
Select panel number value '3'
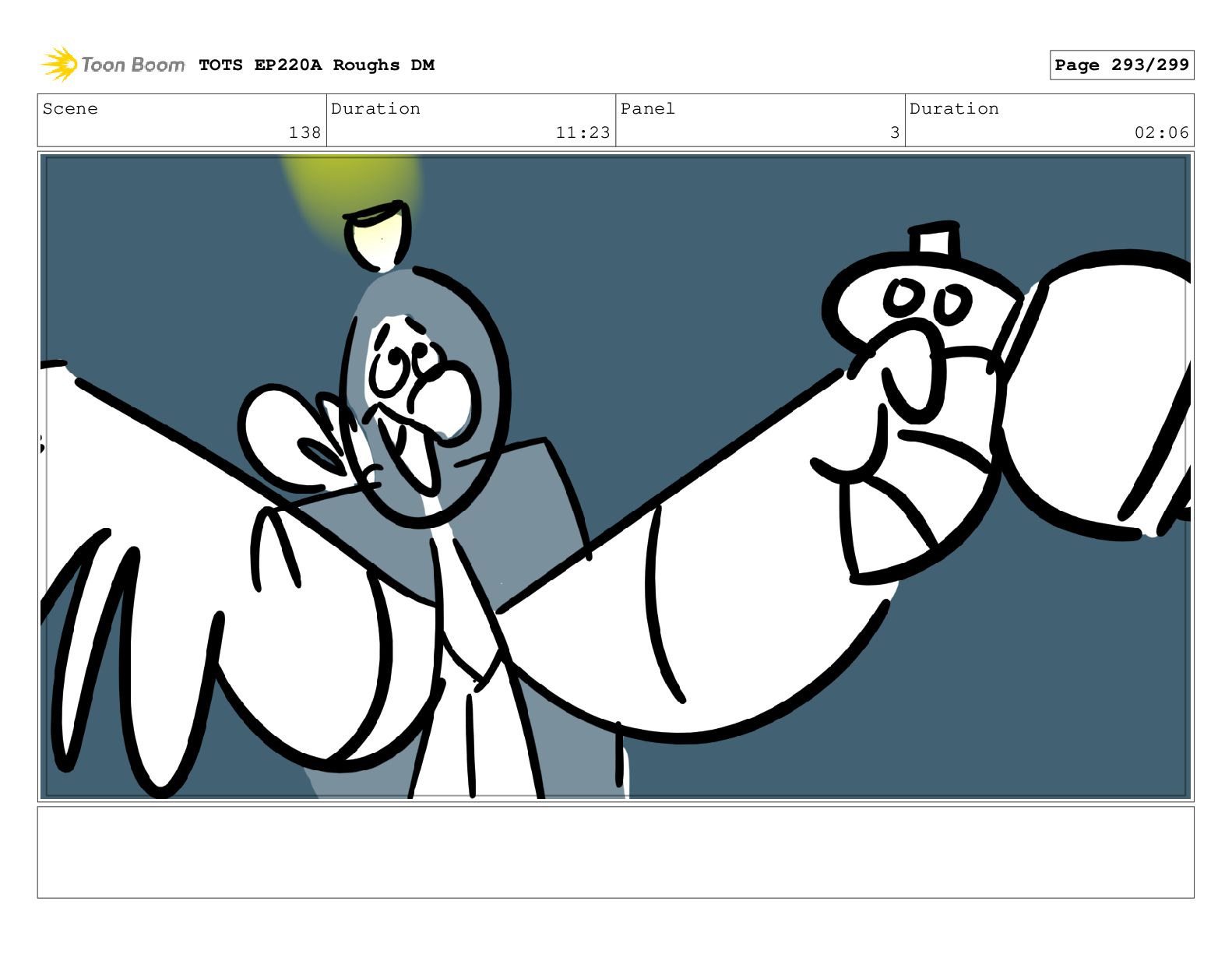[895, 133]
